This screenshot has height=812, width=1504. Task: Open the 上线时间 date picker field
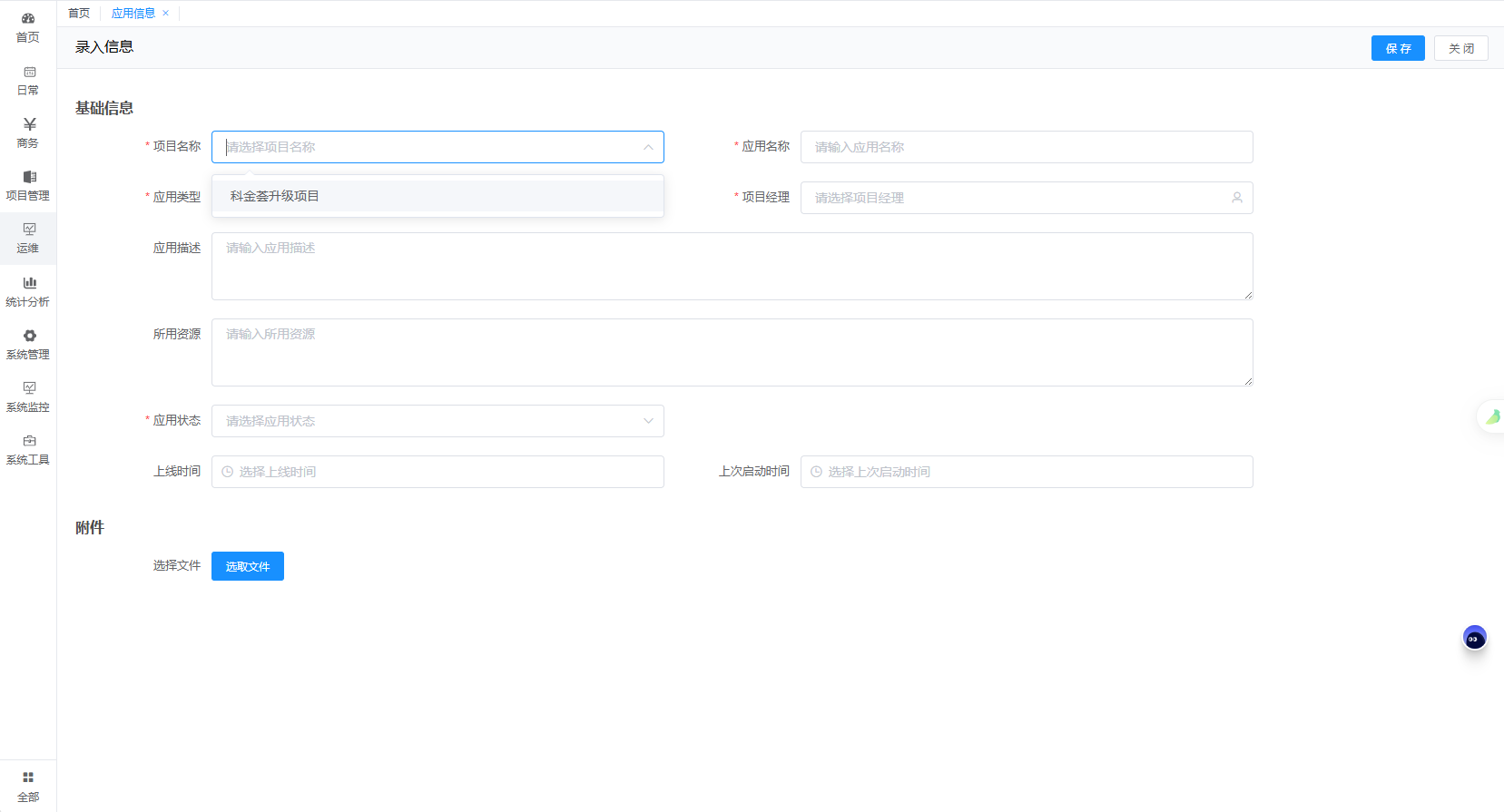(437, 472)
